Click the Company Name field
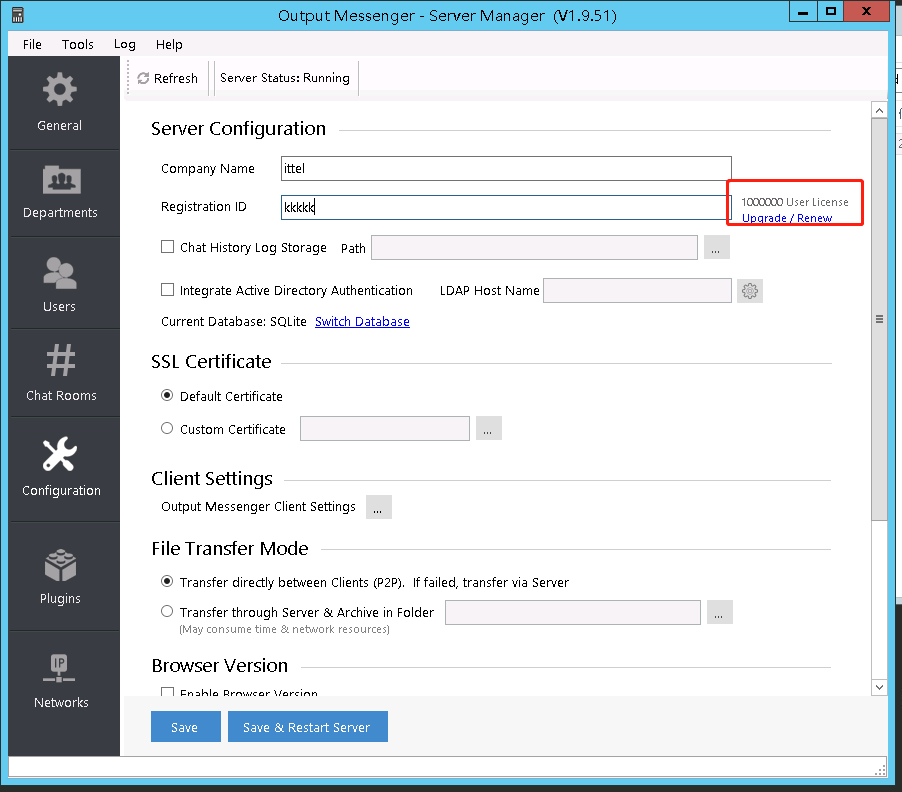902x792 pixels. click(506, 169)
